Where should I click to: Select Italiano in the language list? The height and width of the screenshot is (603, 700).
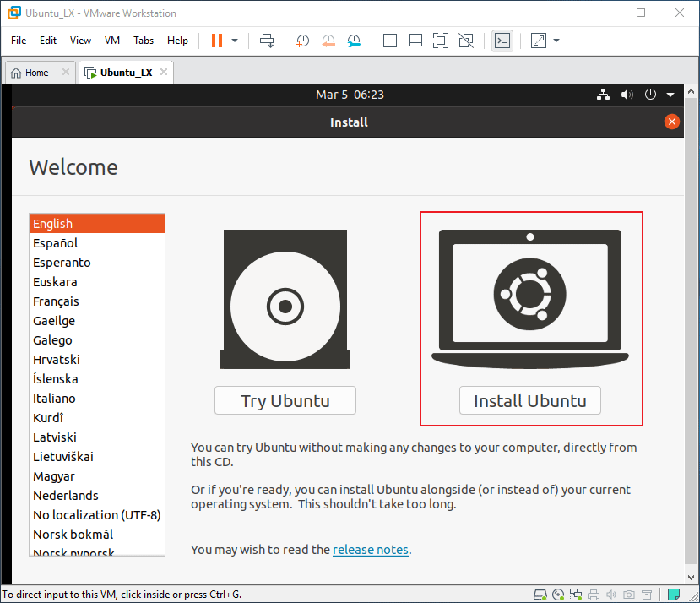click(x=97, y=398)
